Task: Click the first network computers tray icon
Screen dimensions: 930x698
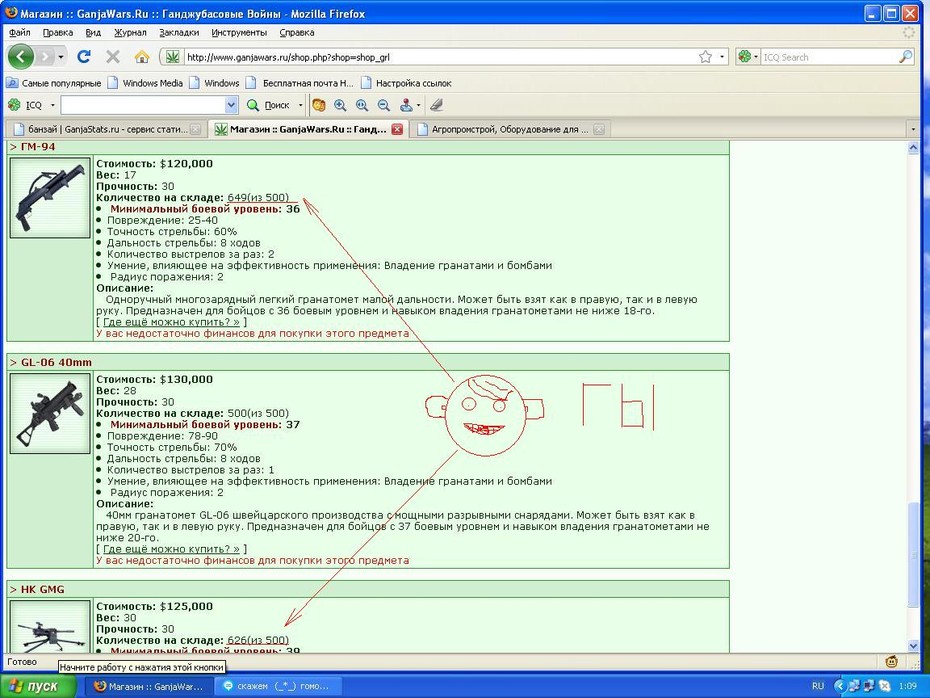Action: point(854,686)
